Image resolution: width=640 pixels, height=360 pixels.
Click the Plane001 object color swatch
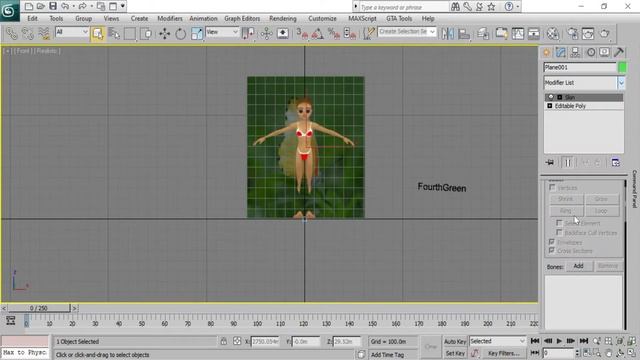click(x=622, y=68)
